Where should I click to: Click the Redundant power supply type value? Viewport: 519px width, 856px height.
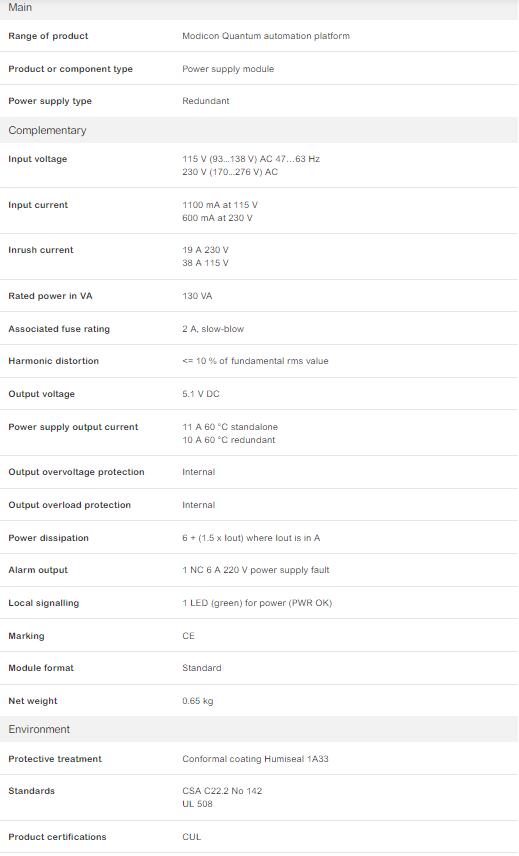[206, 101]
